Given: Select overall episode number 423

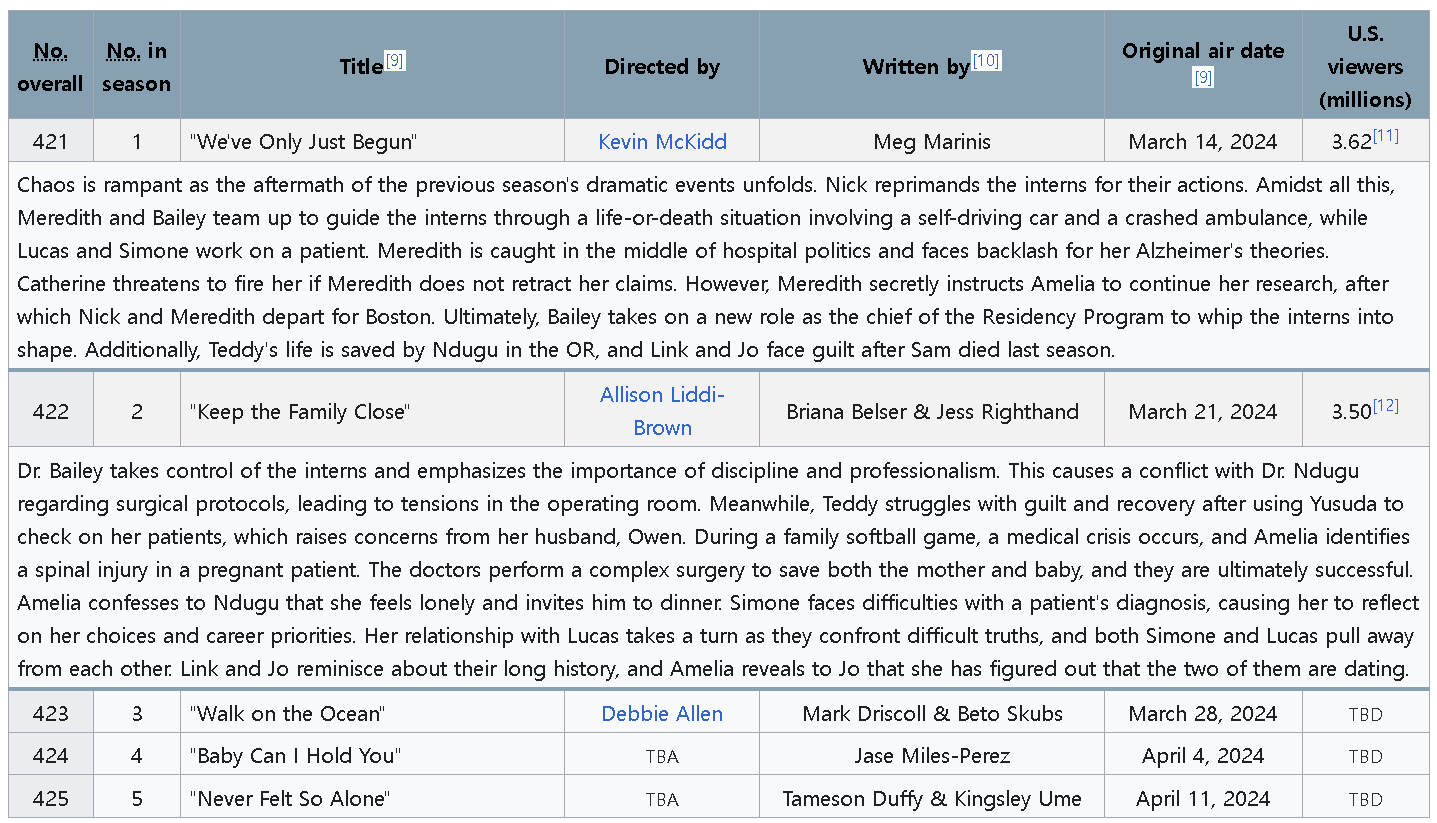Looking at the screenshot, I should point(50,714).
